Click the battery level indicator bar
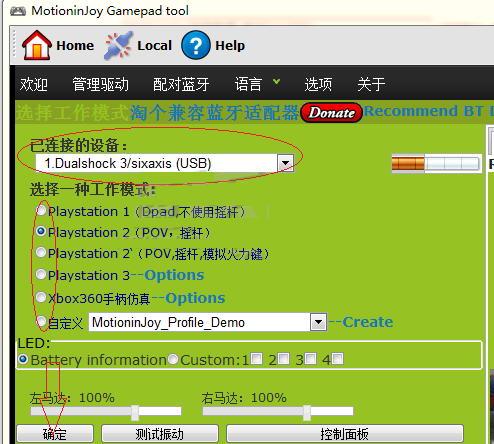This screenshot has width=494, height=444. point(436,163)
